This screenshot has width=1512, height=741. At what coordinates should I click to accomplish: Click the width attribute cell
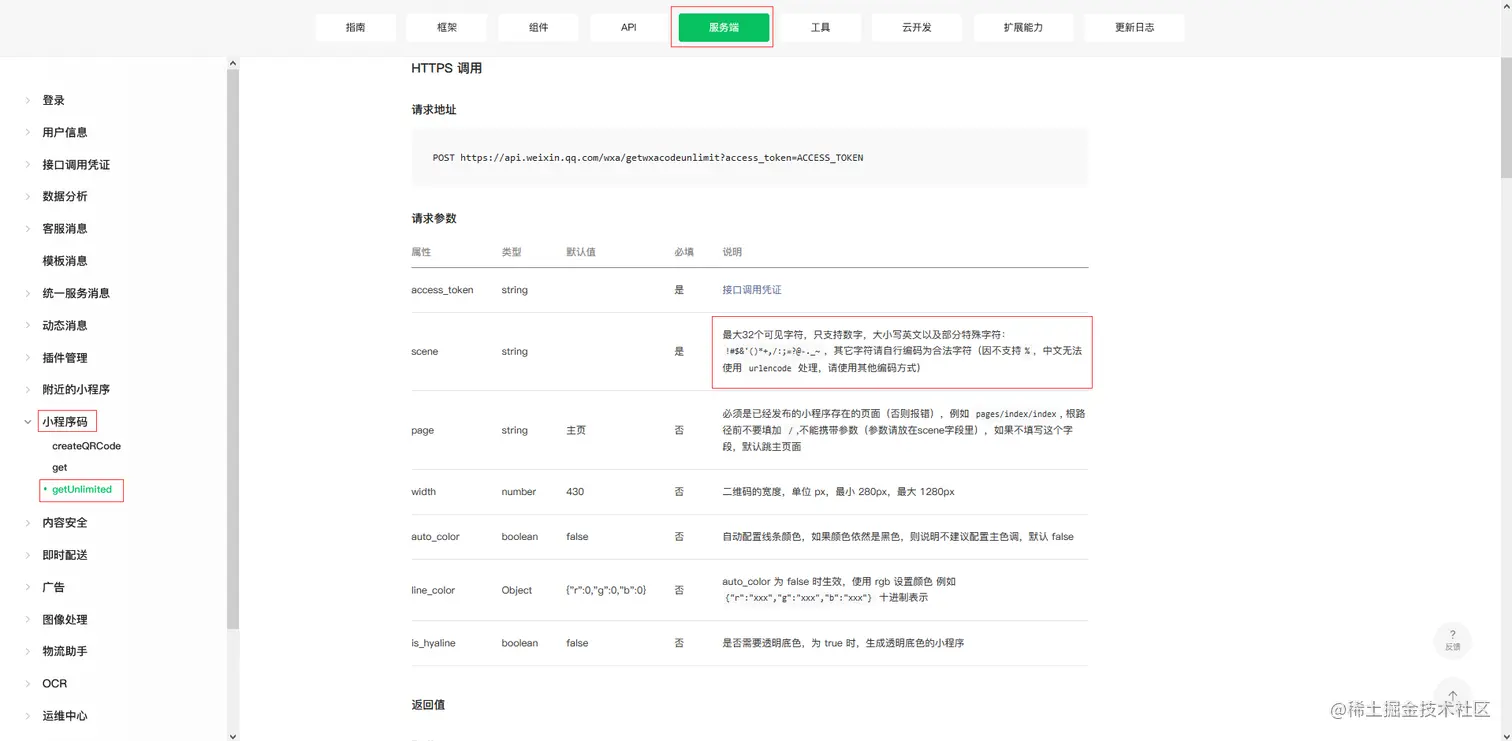tap(424, 492)
